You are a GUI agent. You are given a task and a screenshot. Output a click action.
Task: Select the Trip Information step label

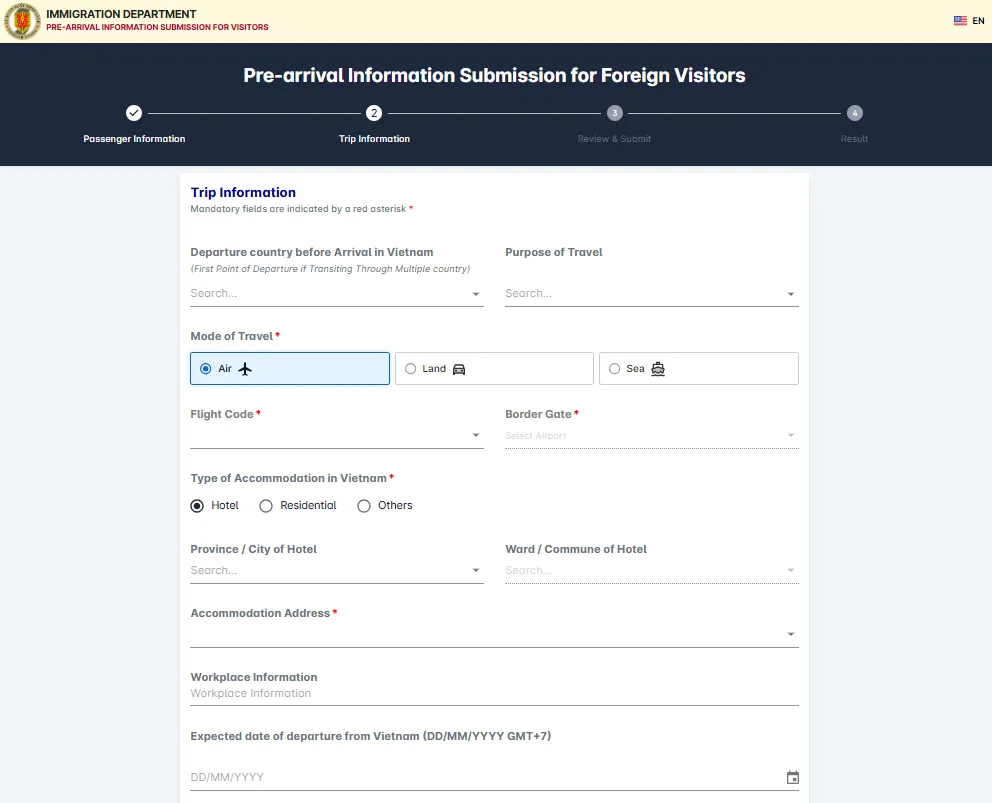[374, 139]
